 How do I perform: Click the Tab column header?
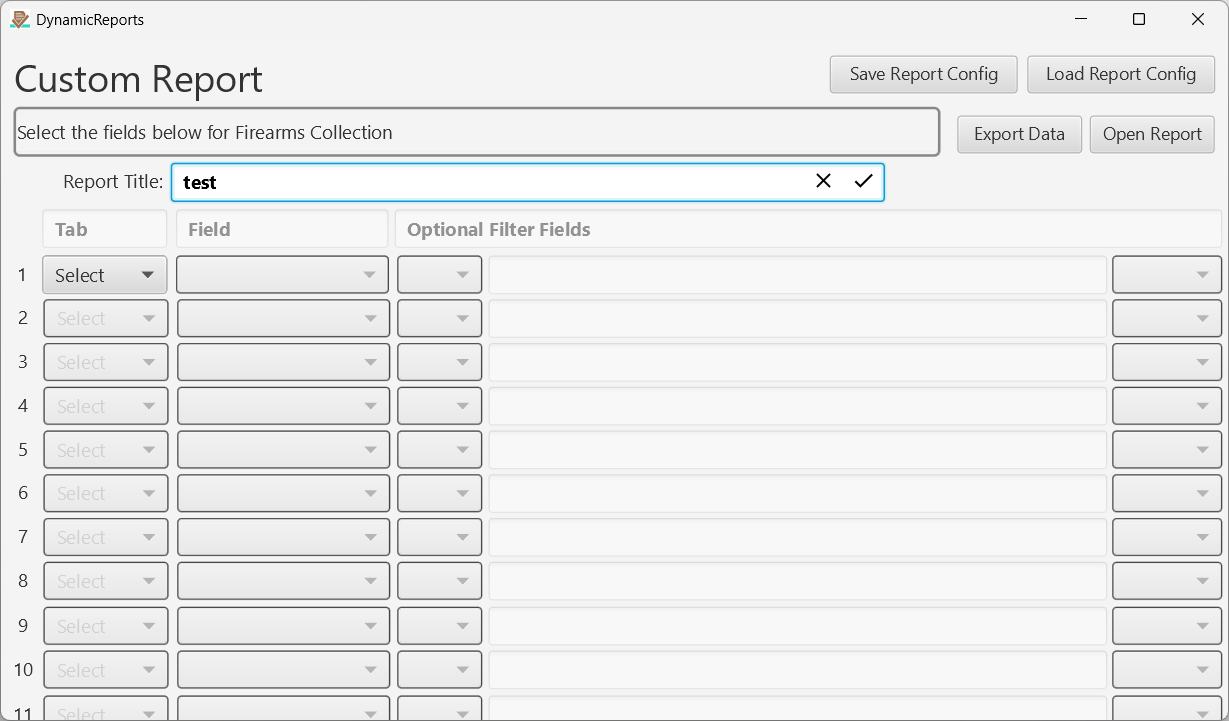click(x=105, y=229)
